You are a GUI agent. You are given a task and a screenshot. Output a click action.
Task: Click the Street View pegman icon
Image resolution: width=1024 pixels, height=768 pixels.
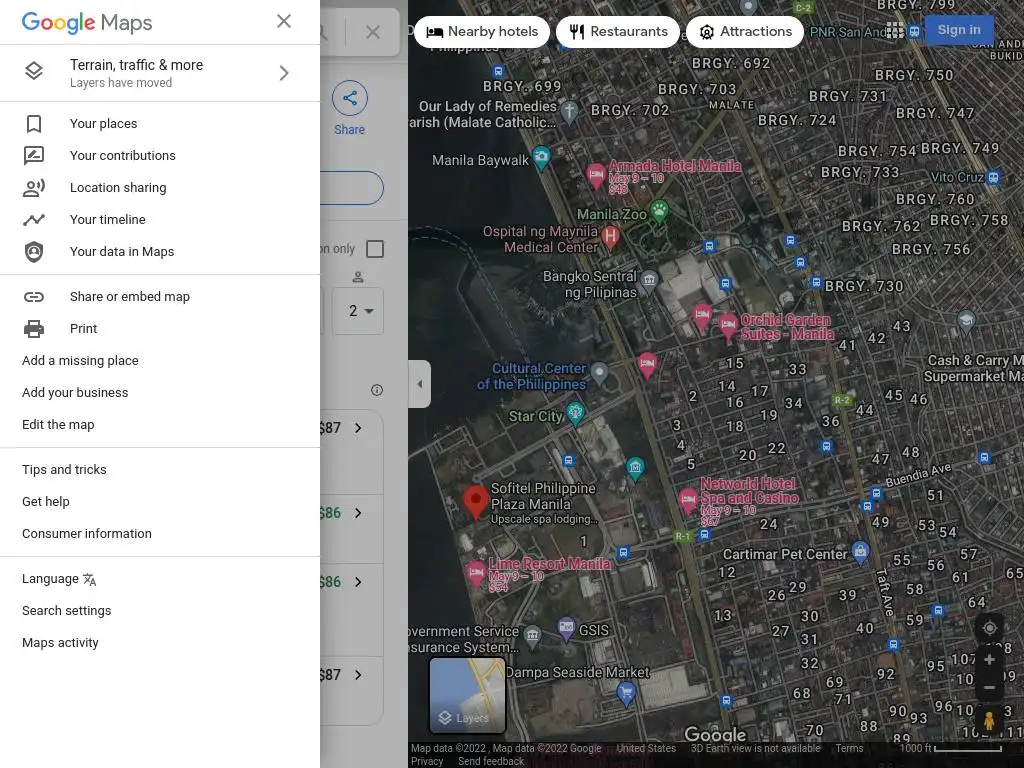[x=989, y=722]
